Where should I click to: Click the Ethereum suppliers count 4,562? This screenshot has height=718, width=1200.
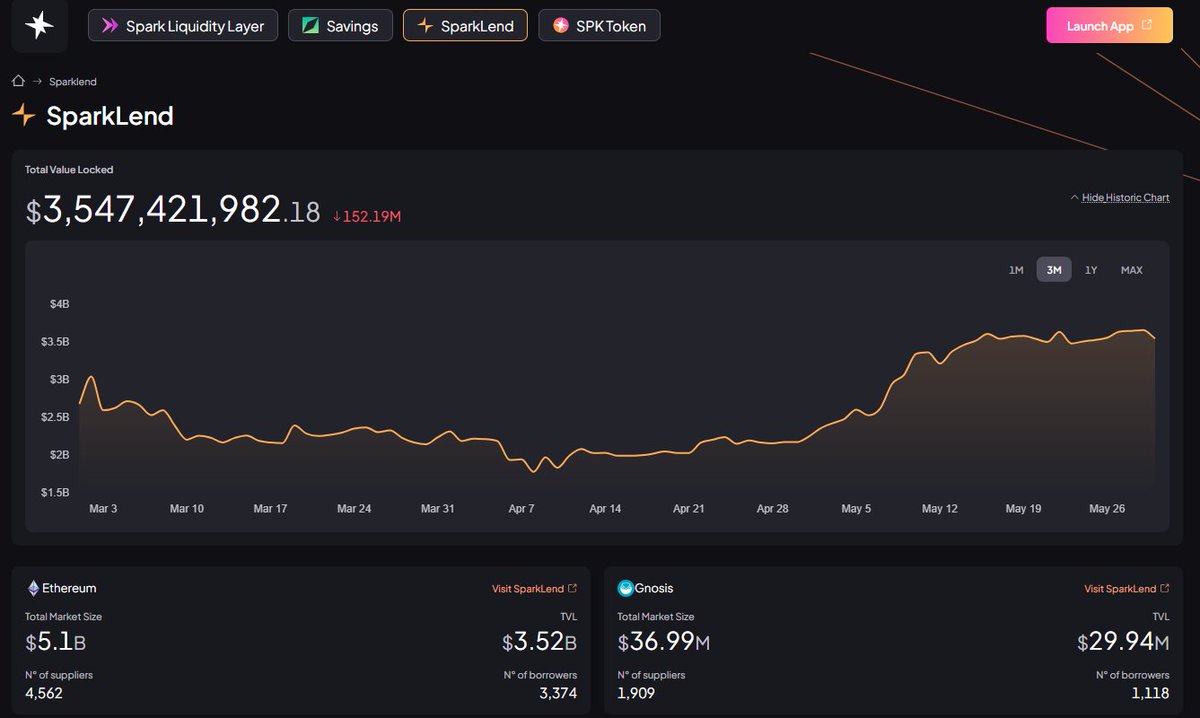pyautogui.click(x=44, y=693)
